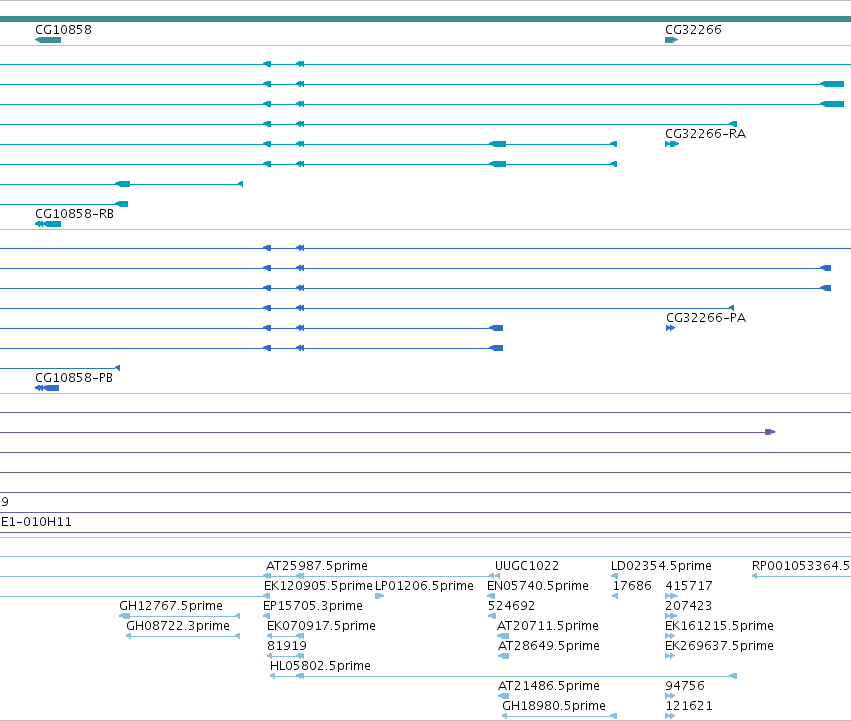Open the CG32266-RA transcript label

coord(706,134)
